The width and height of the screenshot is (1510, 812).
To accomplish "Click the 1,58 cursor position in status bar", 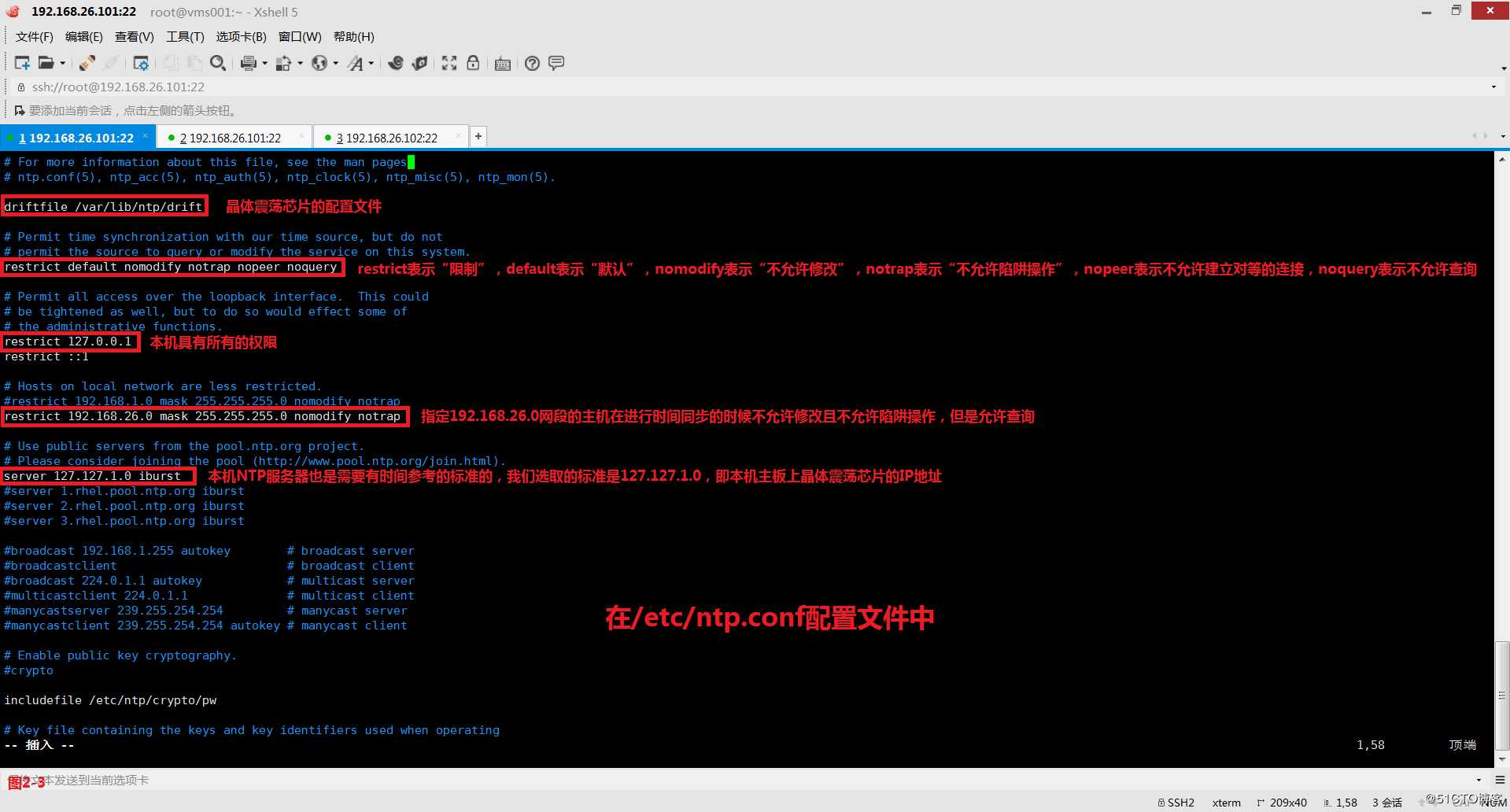I will (x=1341, y=803).
